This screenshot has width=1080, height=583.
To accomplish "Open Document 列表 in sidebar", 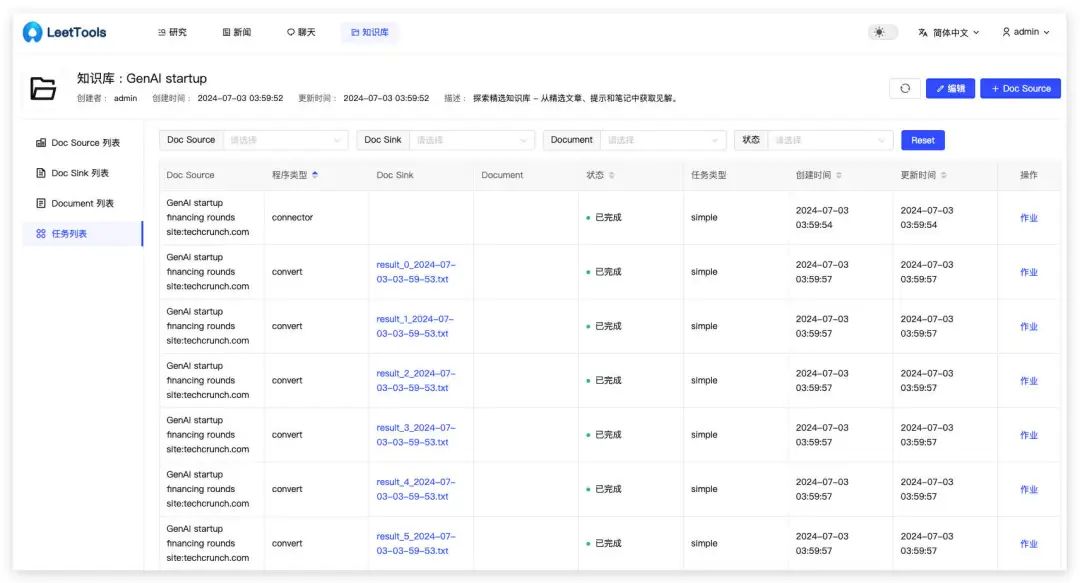I will [x=82, y=203].
